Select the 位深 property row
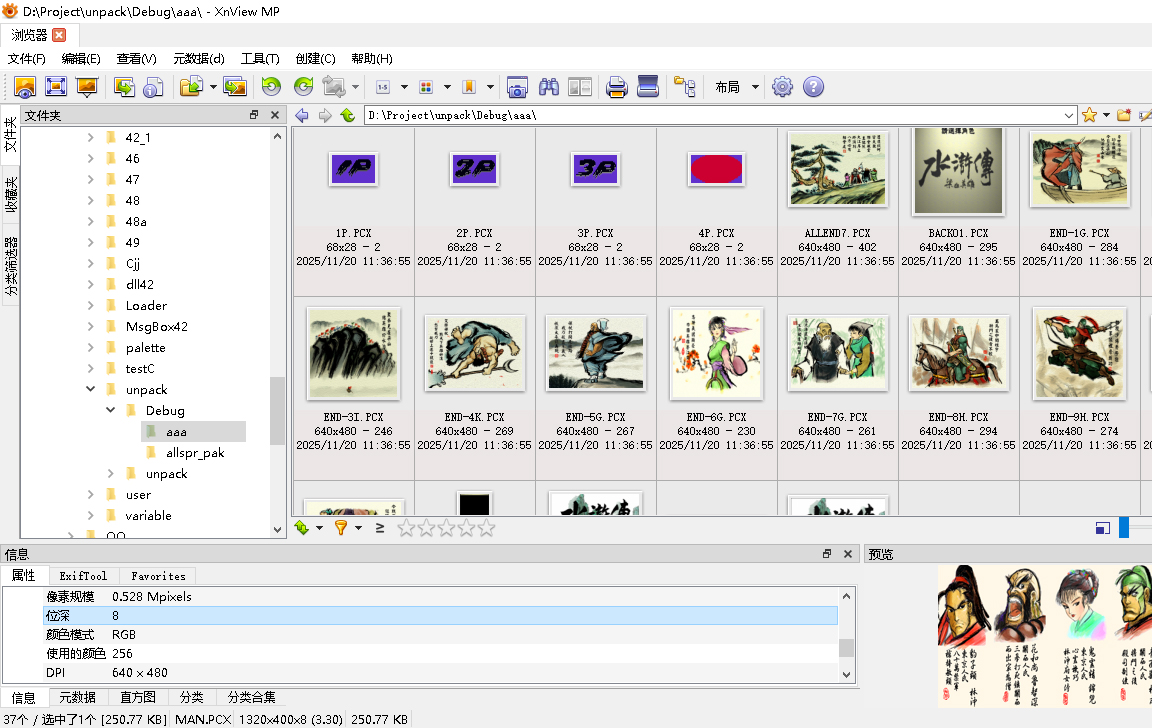 pyautogui.click(x=441, y=616)
